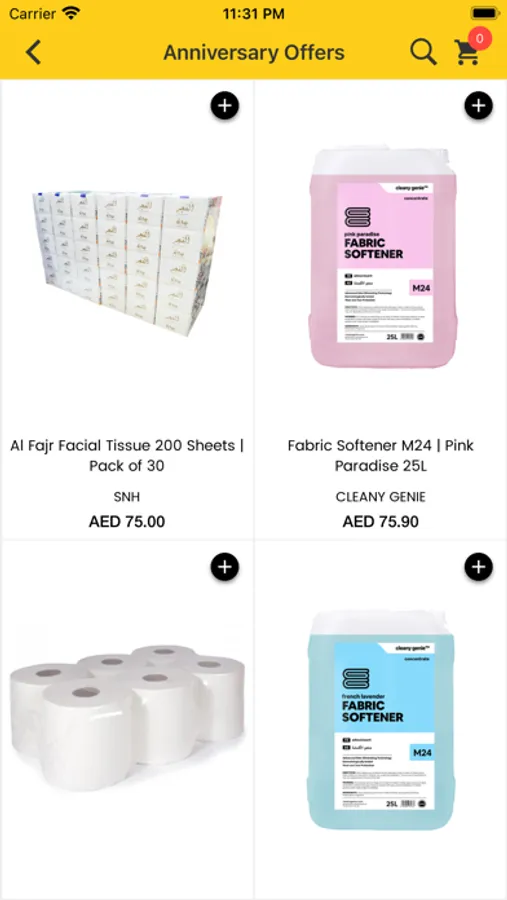Screen dimensions: 507x900
Task: Open the blue French Lavender softener image
Action: click(x=381, y=720)
